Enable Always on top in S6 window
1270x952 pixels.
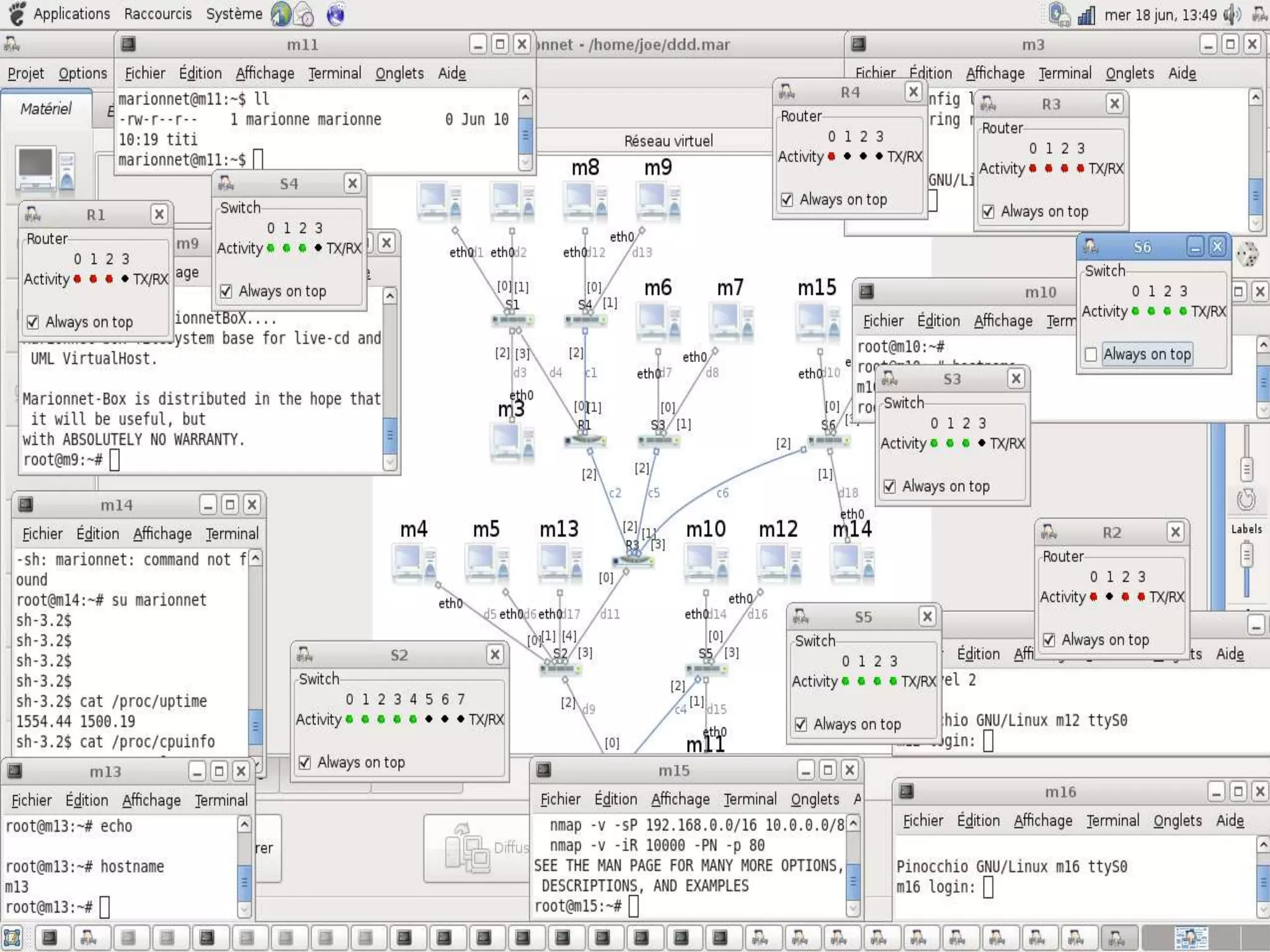(1091, 355)
